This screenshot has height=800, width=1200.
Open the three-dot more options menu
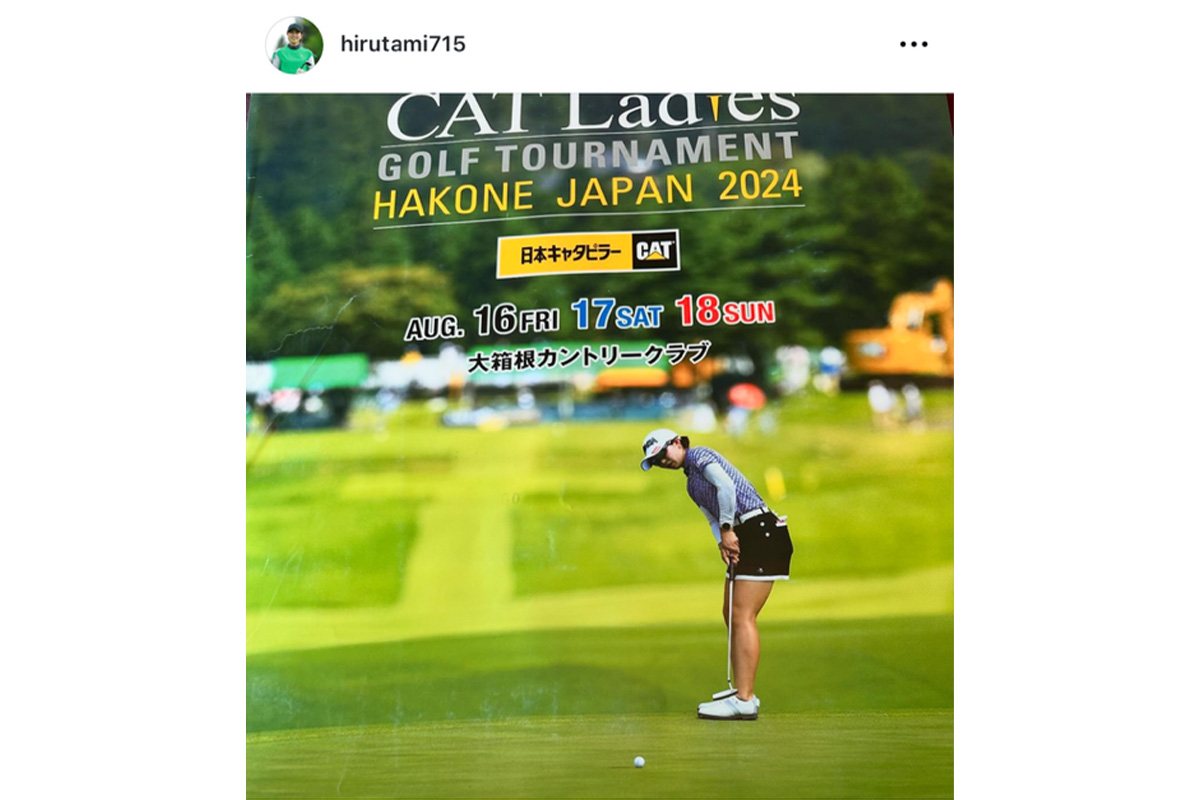pos(913,44)
